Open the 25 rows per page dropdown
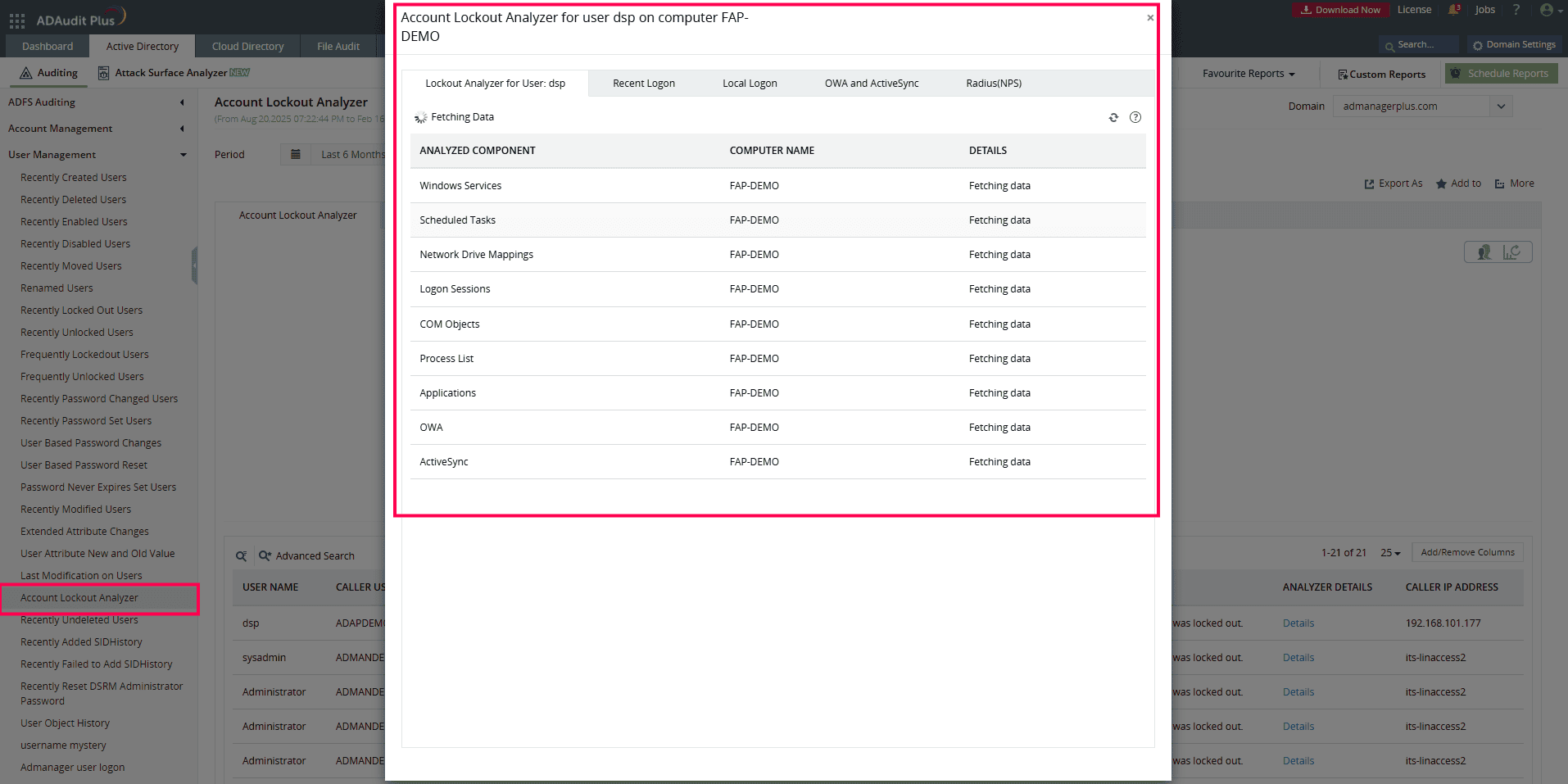This screenshot has width=1568, height=784. pyautogui.click(x=1390, y=552)
